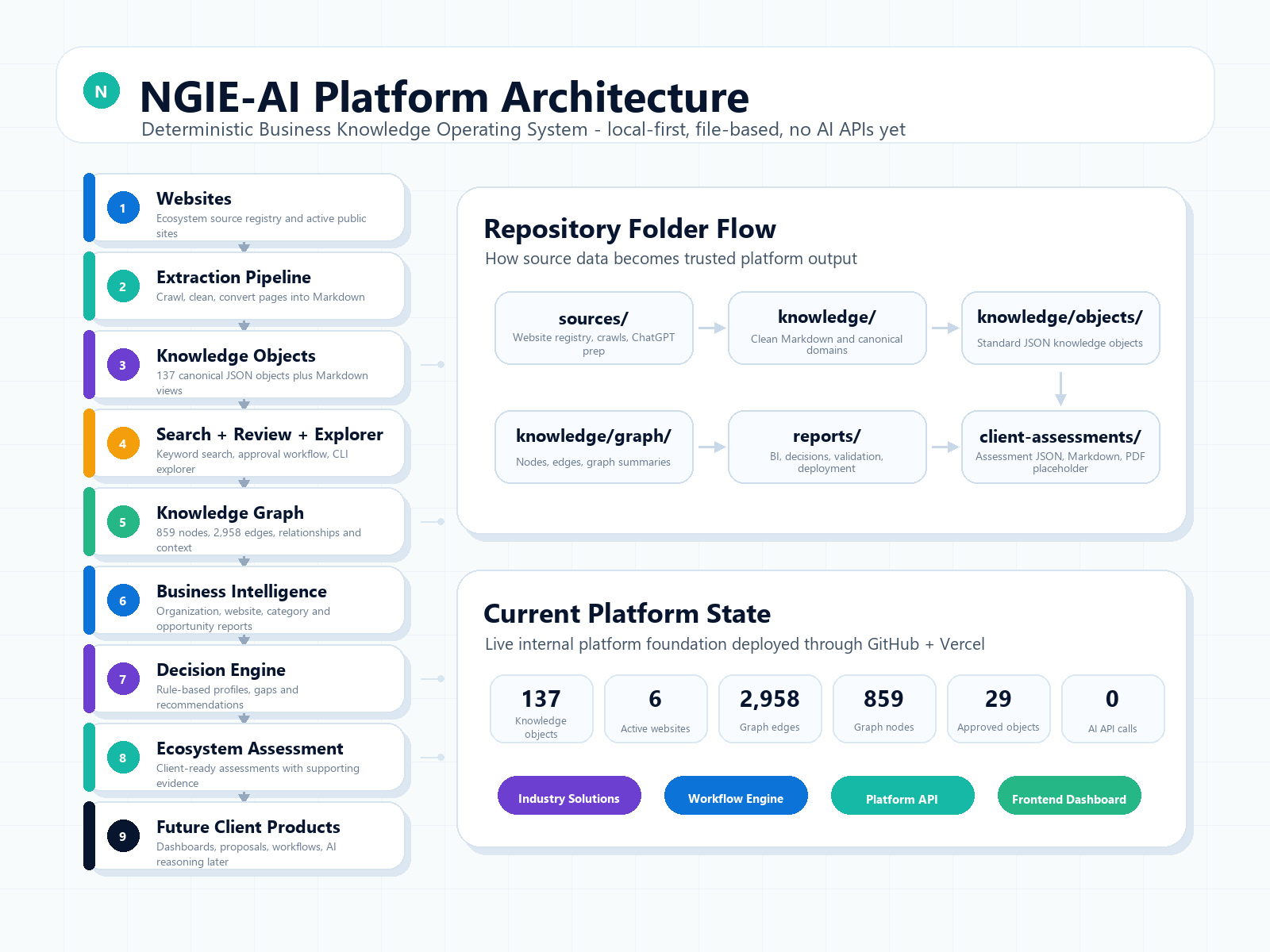The width and height of the screenshot is (1270, 952).
Task: Open the client-assessments/ folder card
Action: click(1060, 447)
